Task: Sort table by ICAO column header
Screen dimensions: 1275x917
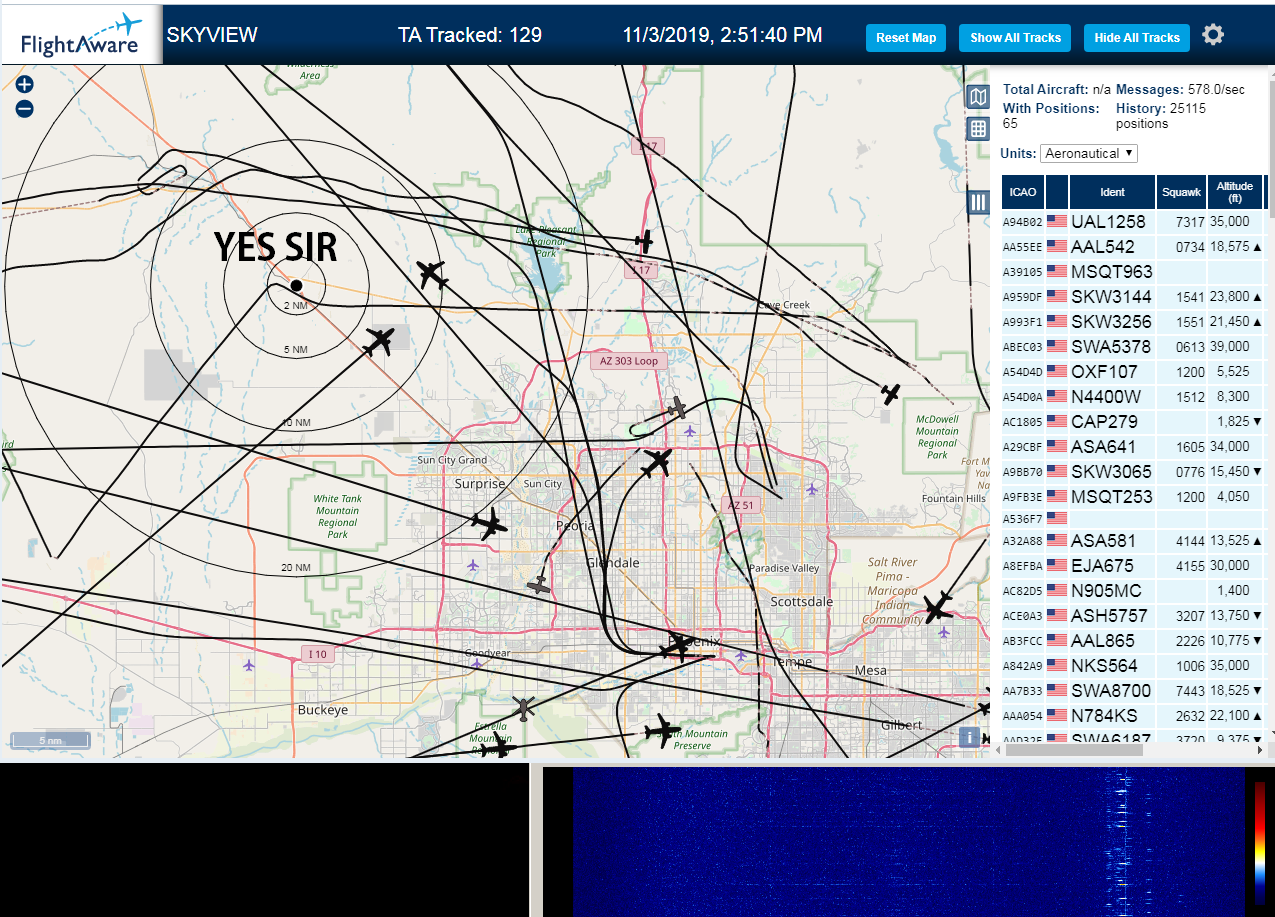Action: tap(1023, 192)
